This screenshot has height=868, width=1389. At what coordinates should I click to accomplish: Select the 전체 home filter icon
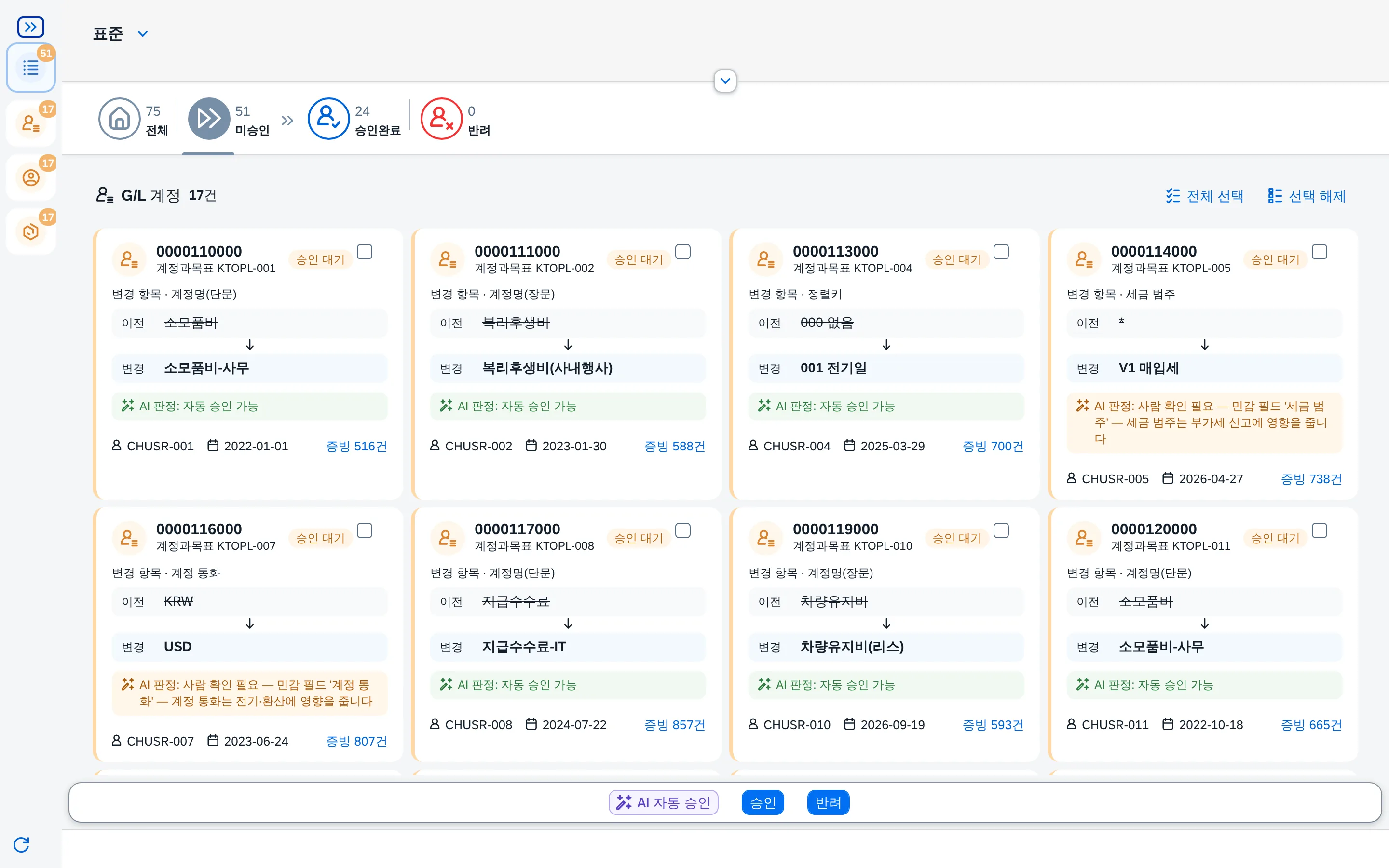120,119
